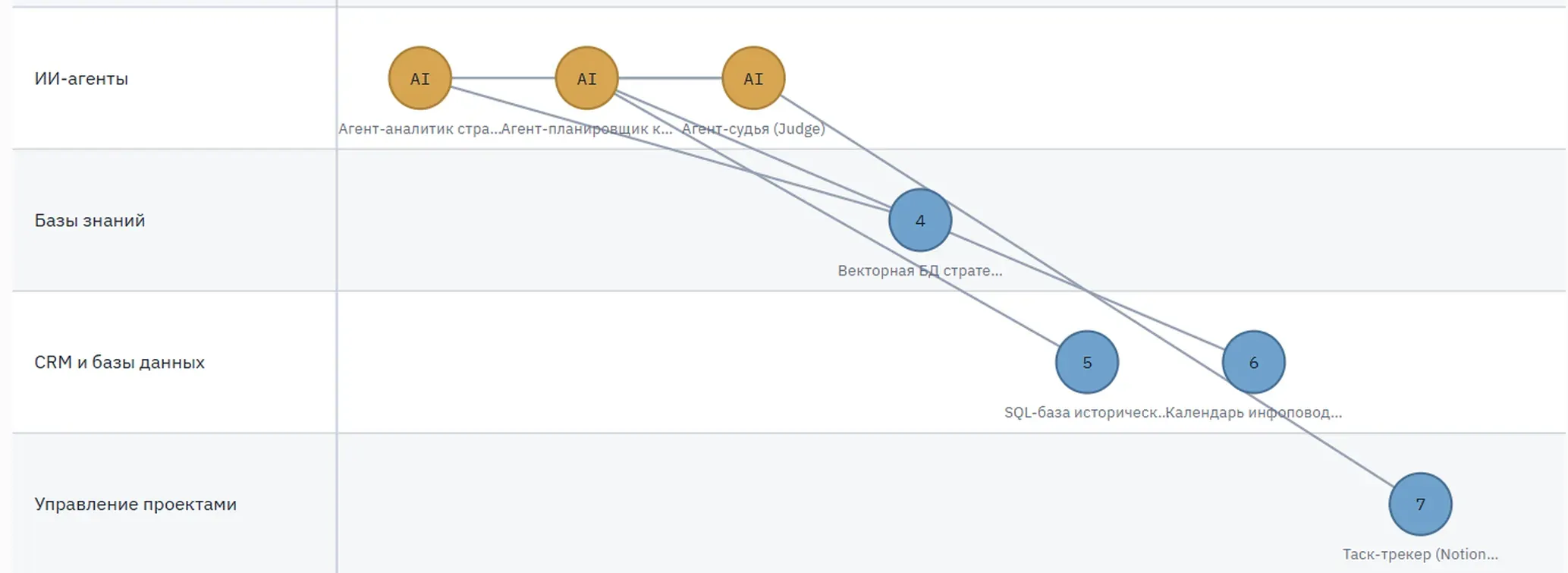
Task: Select the Базы знаний lane label
Action: (x=90, y=220)
